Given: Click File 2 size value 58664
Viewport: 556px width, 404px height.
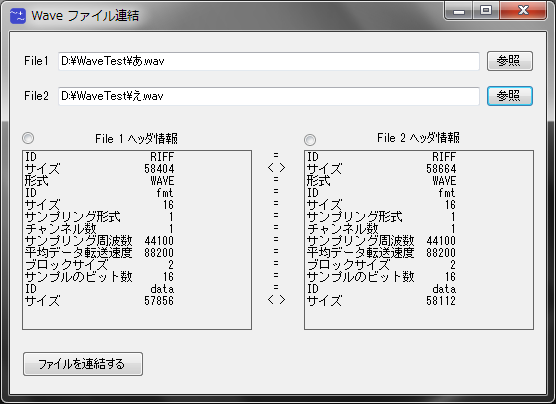Looking at the screenshot, I should 441,169.
